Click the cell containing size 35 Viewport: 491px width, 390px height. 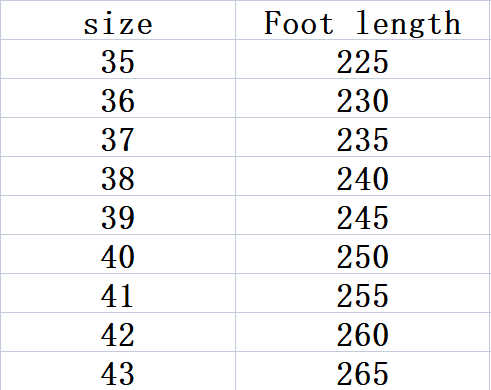[x=118, y=59]
